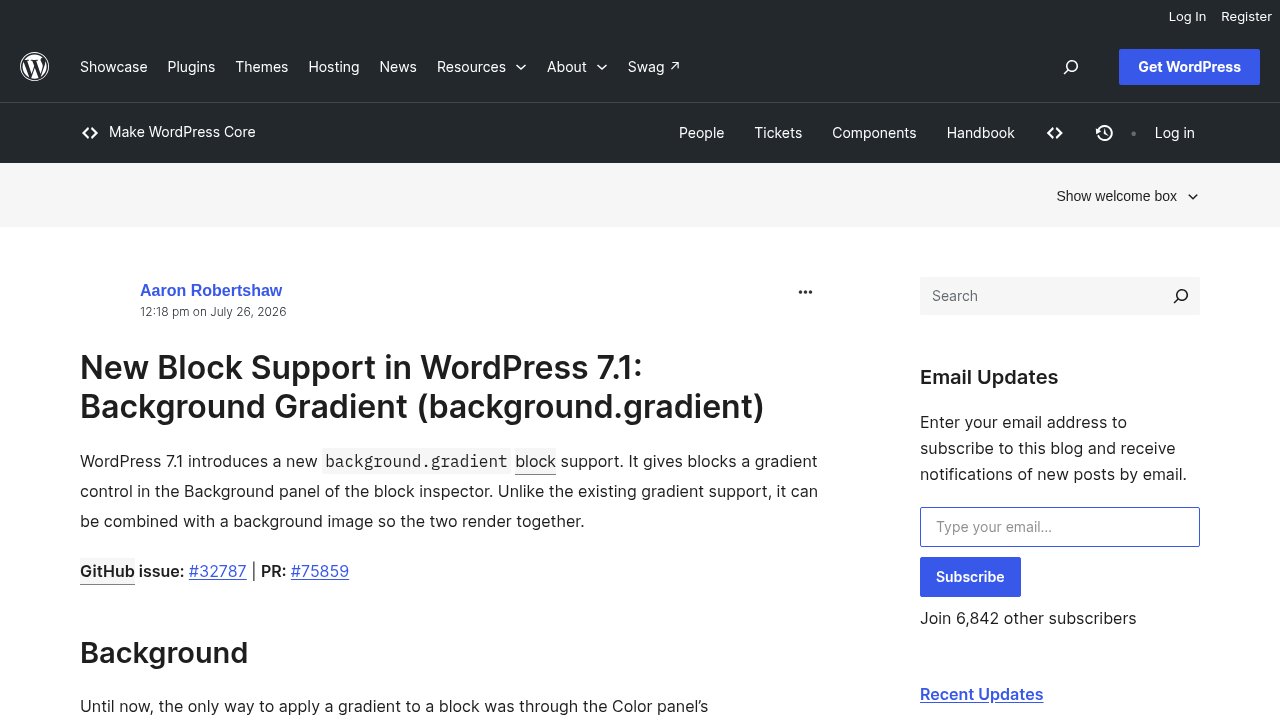Visit the Swag external link
The image size is (1280, 720).
point(654,67)
